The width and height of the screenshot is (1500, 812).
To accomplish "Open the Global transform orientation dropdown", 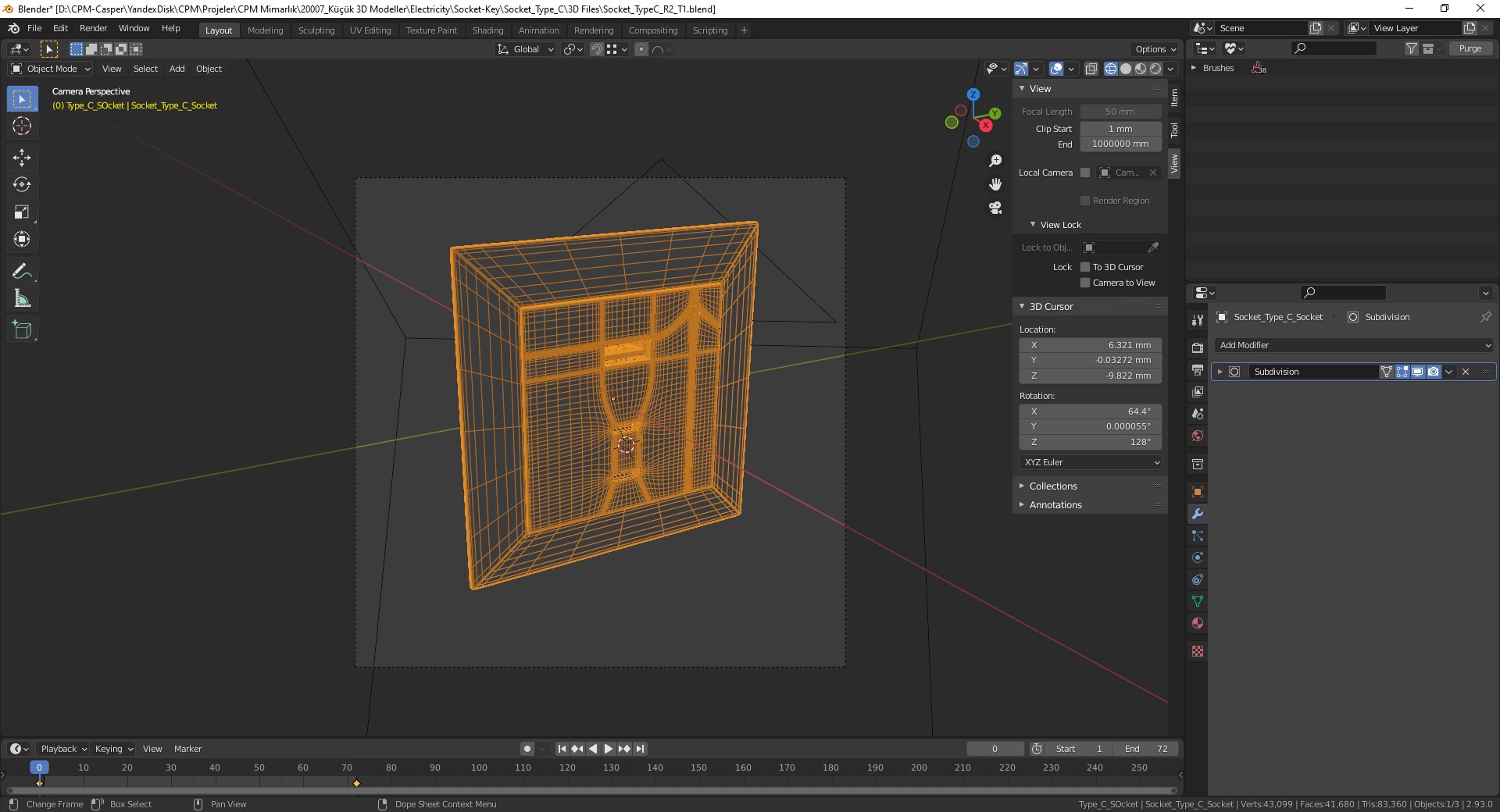I will [526, 49].
